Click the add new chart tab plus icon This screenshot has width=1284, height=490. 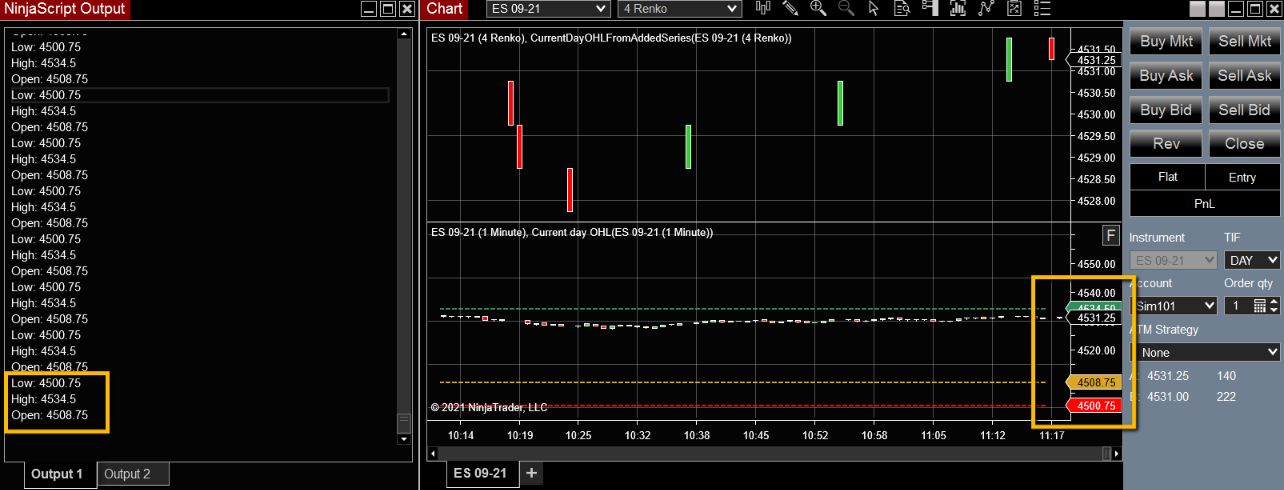click(x=532, y=473)
